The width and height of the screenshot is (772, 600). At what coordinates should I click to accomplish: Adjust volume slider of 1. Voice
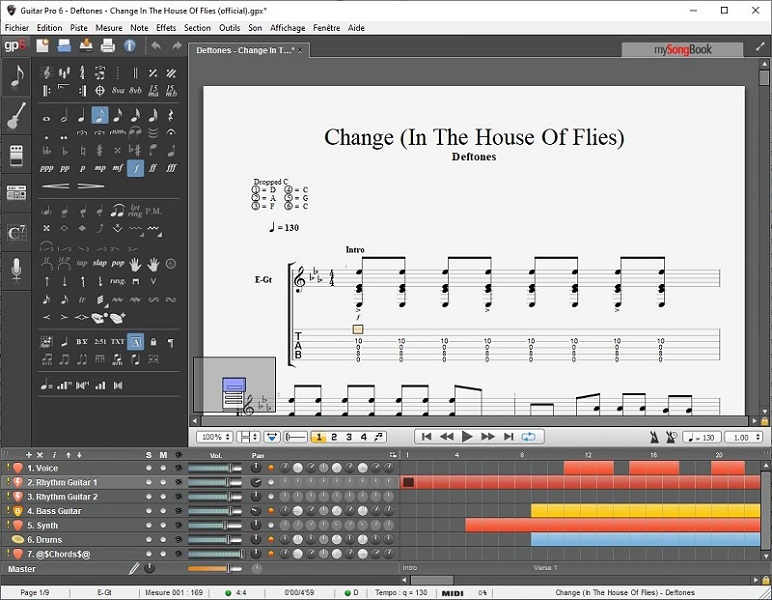coord(215,468)
